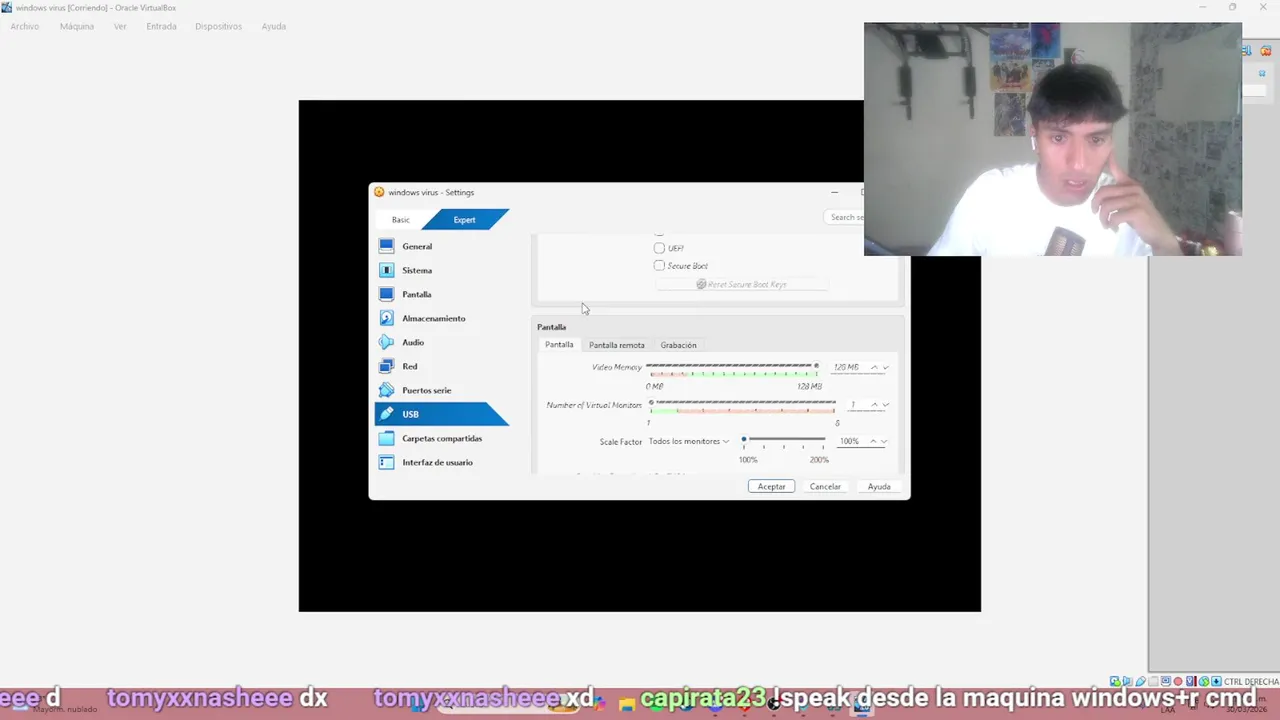Open the Máquina menu
The height and width of the screenshot is (720, 1280).
pyautogui.click(x=77, y=26)
